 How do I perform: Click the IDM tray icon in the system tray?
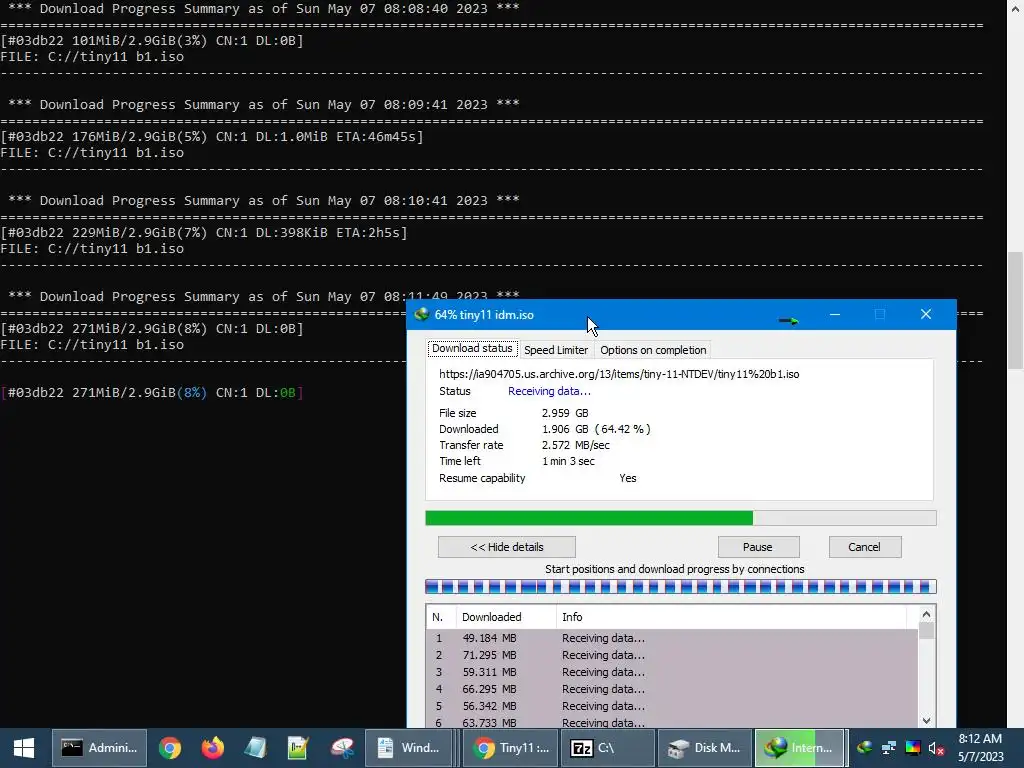pyautogui.click(x=865, y=748)
